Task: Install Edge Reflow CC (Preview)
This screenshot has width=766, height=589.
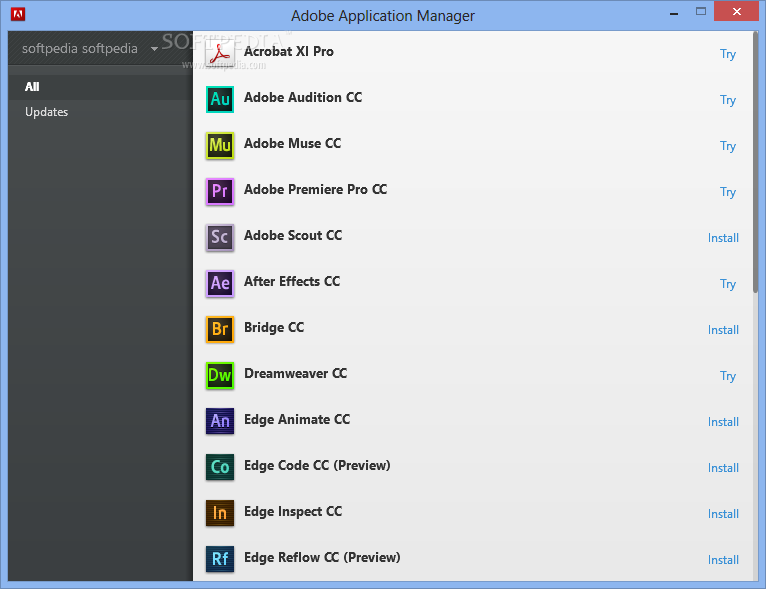Action: click(723, 560)
